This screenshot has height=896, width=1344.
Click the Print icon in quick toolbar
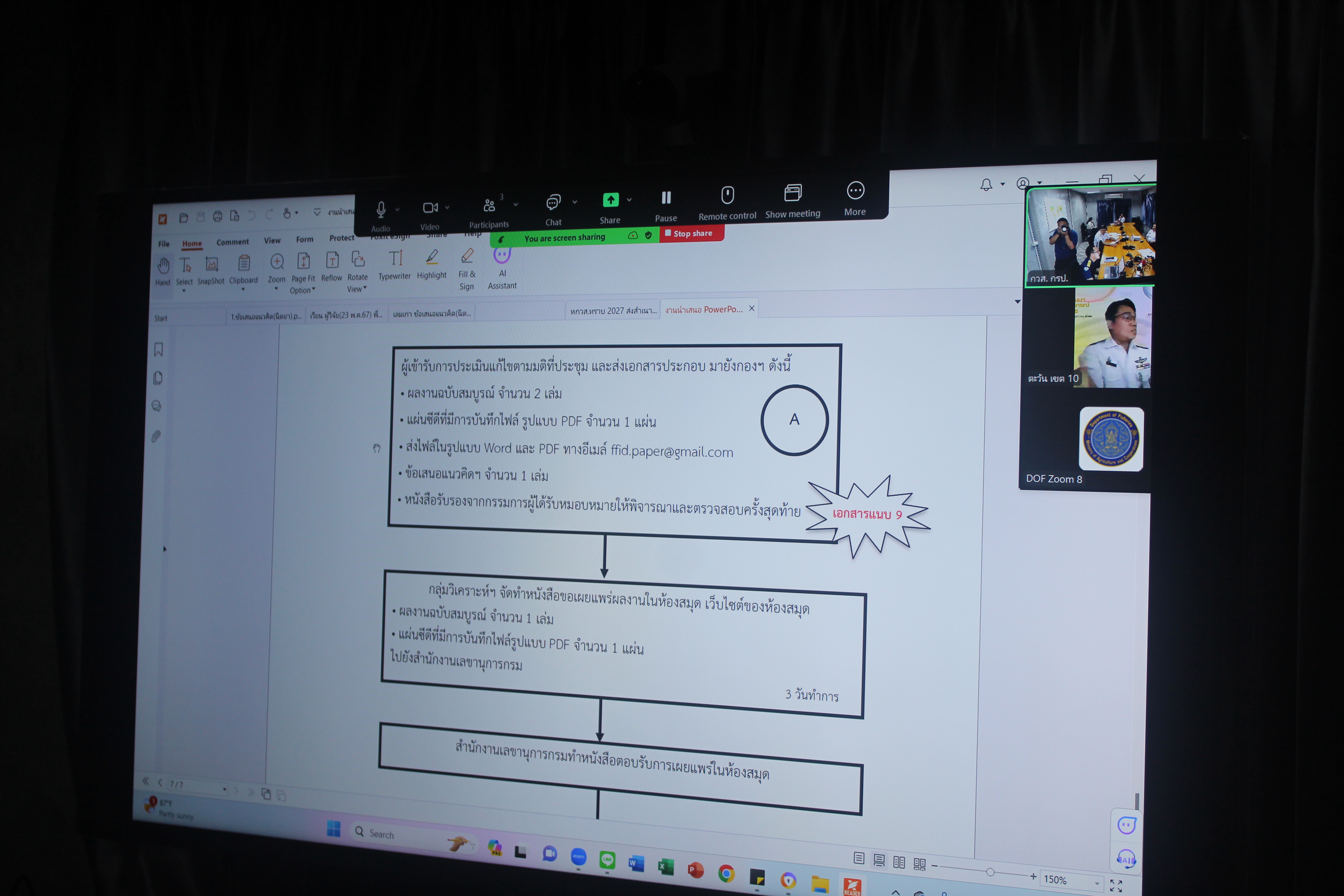(x=217, y=216)
